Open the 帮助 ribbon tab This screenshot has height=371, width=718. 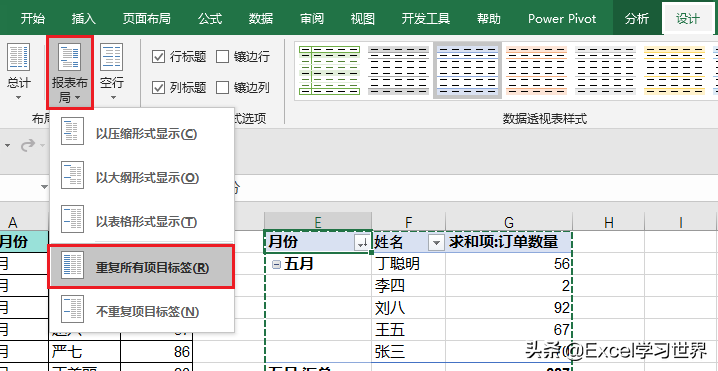489,18
